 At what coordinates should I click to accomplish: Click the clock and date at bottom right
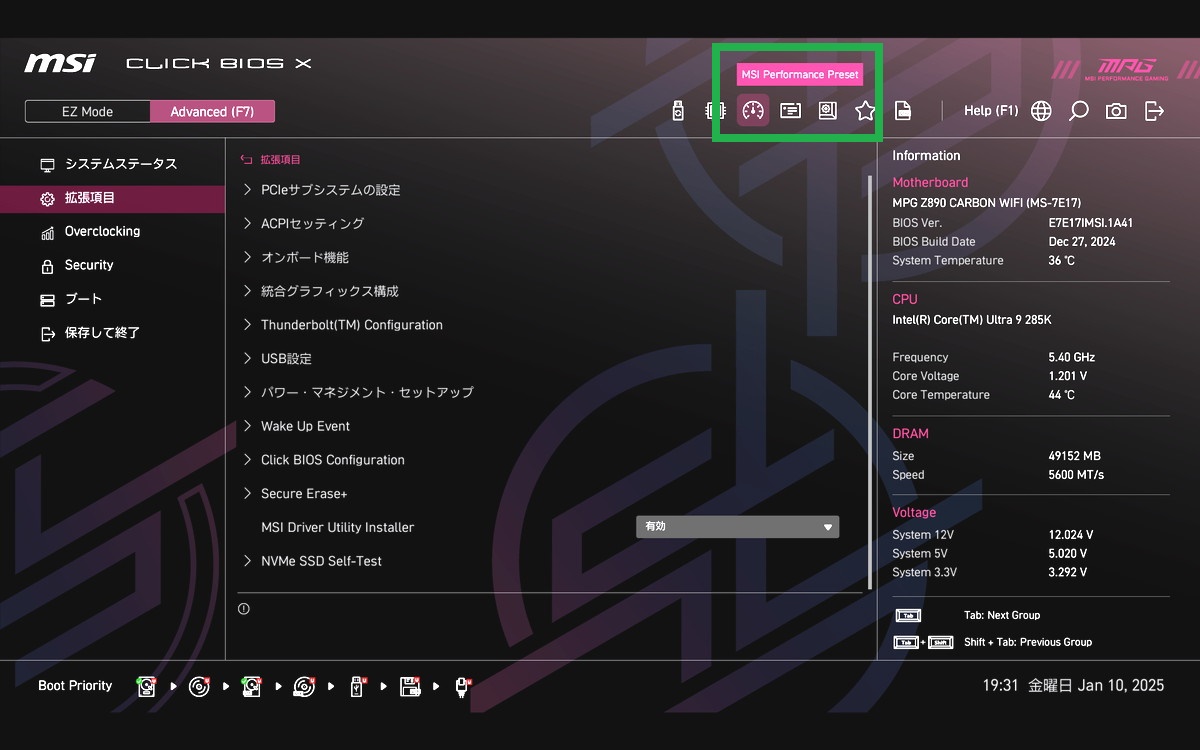click(x=1073, y=686)
